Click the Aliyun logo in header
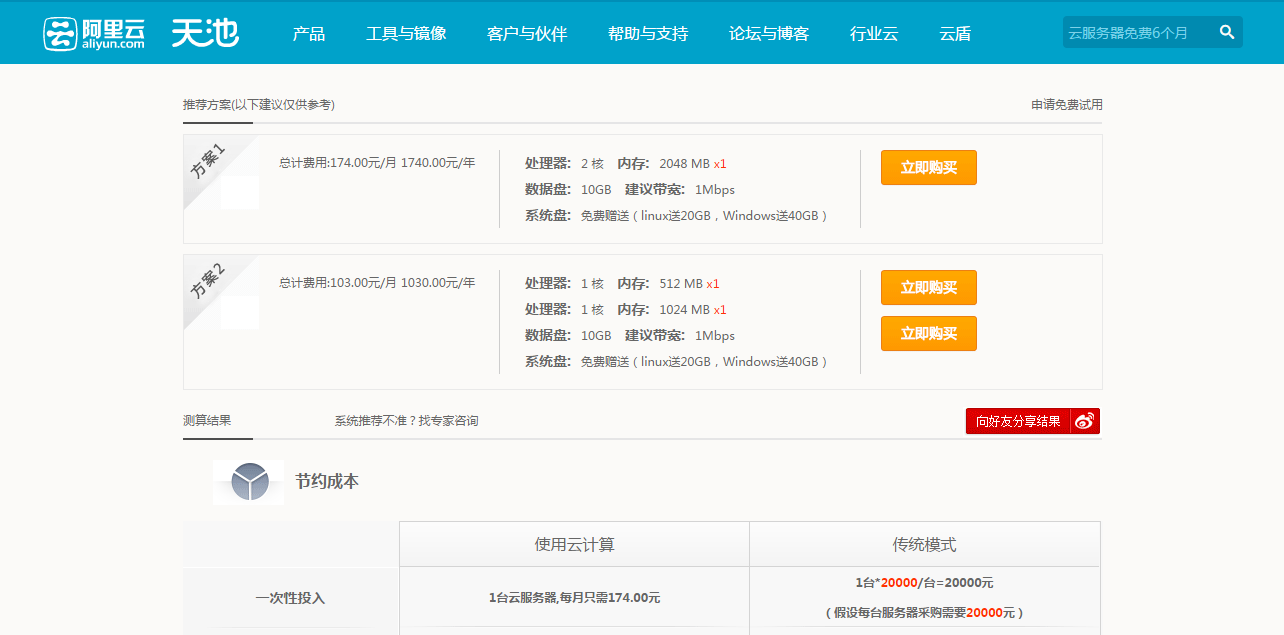 pyautogui.click(x=94, y=33)
